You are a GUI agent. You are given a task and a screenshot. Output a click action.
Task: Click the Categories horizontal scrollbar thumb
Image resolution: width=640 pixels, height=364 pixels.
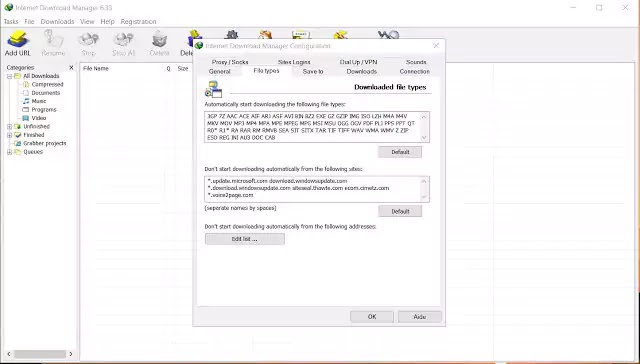(40, 354)
